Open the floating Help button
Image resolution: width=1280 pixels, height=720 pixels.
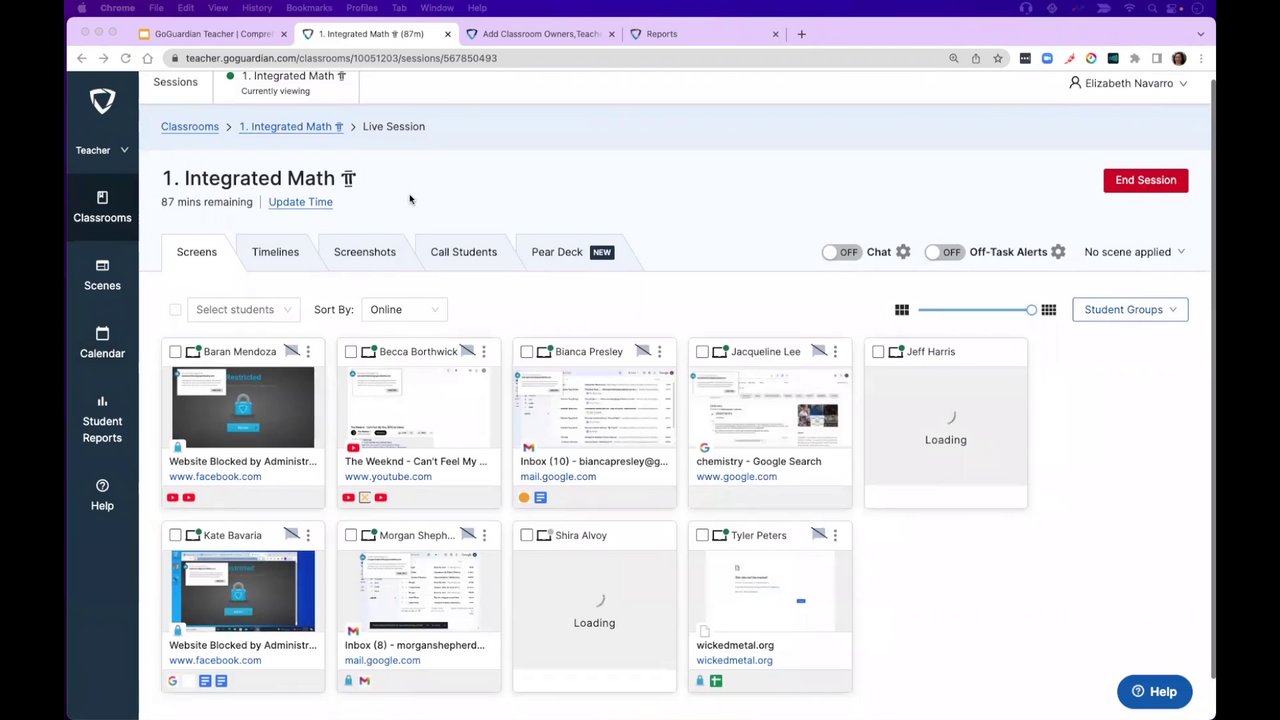(1154, 692)
